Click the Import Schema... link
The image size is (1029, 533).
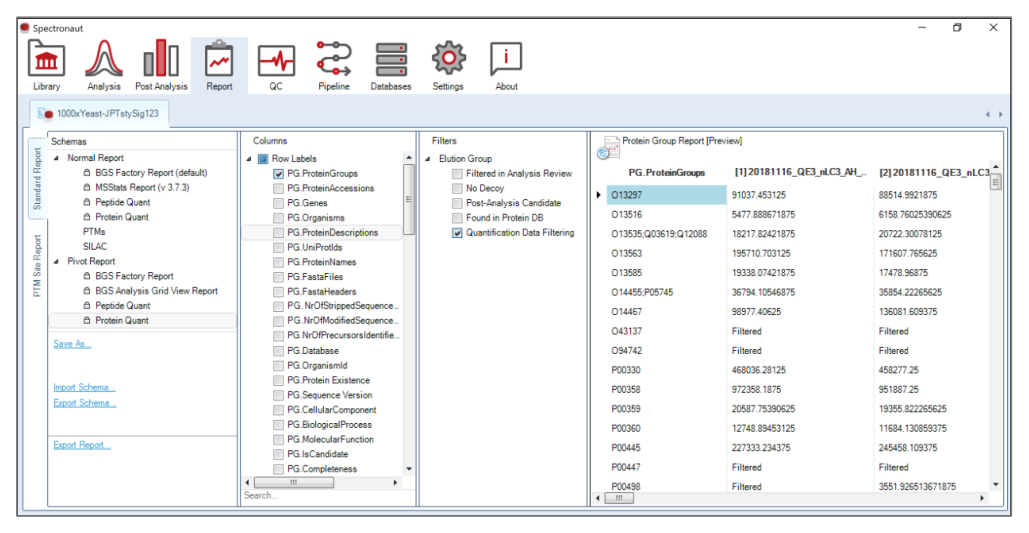[84, 387]
